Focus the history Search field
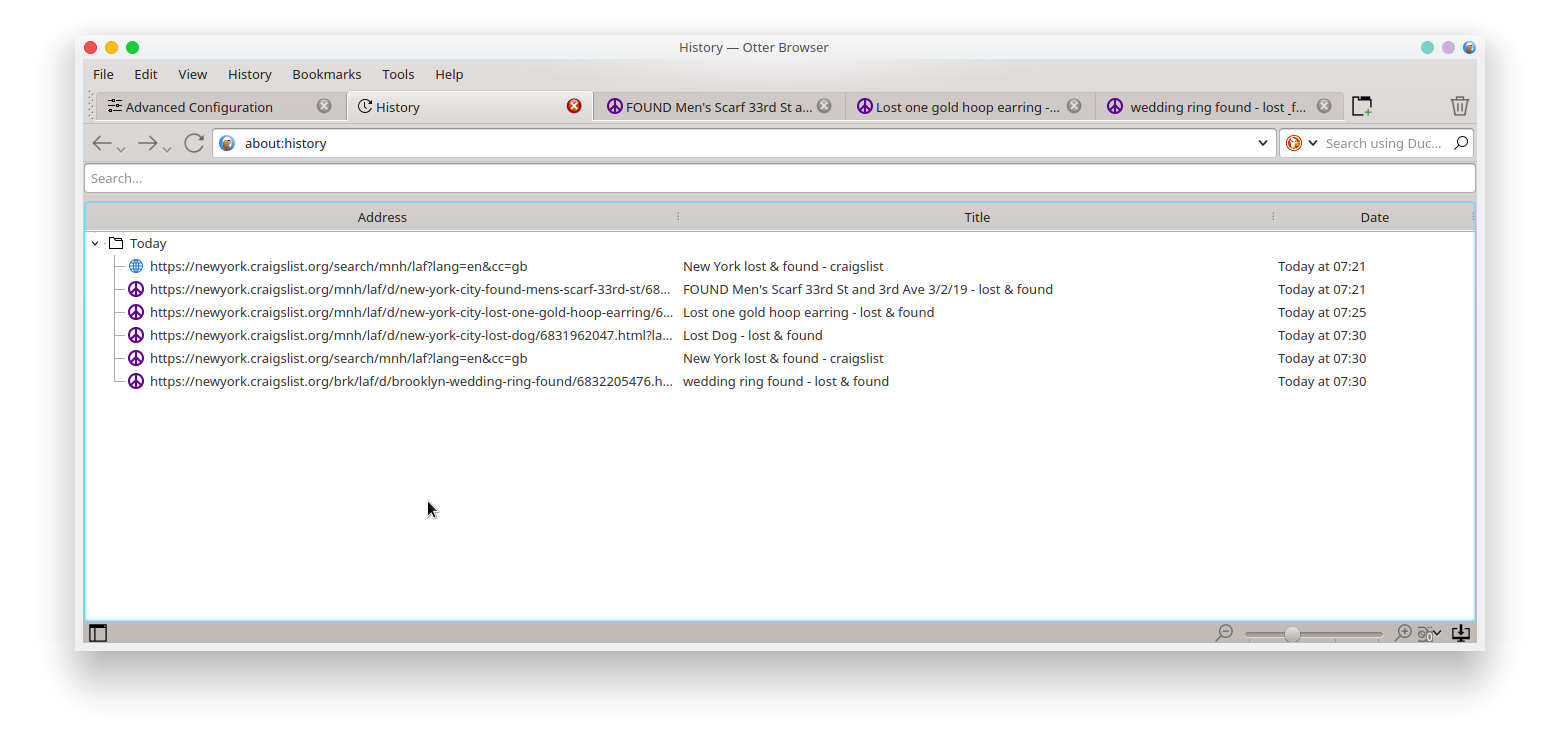 (x=780, y=178)
